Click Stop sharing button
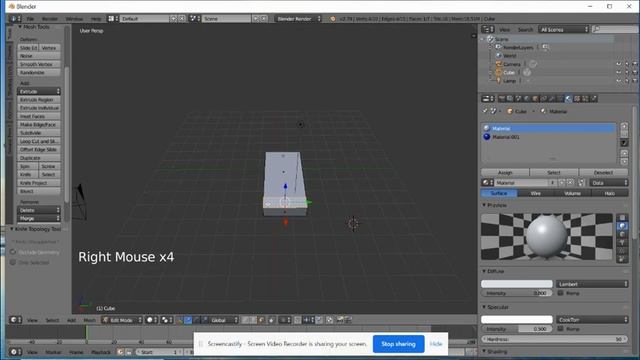Viewport: 640px width, 360px height. [x=398, y=344]
